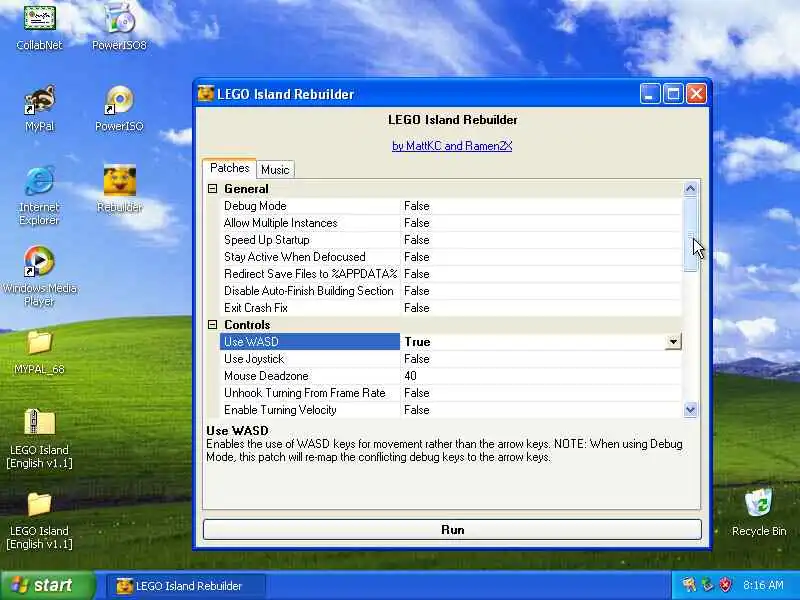The image size is (800, 600).
Task: Select the Use WASD property label
Action: (x=310, y=342)
